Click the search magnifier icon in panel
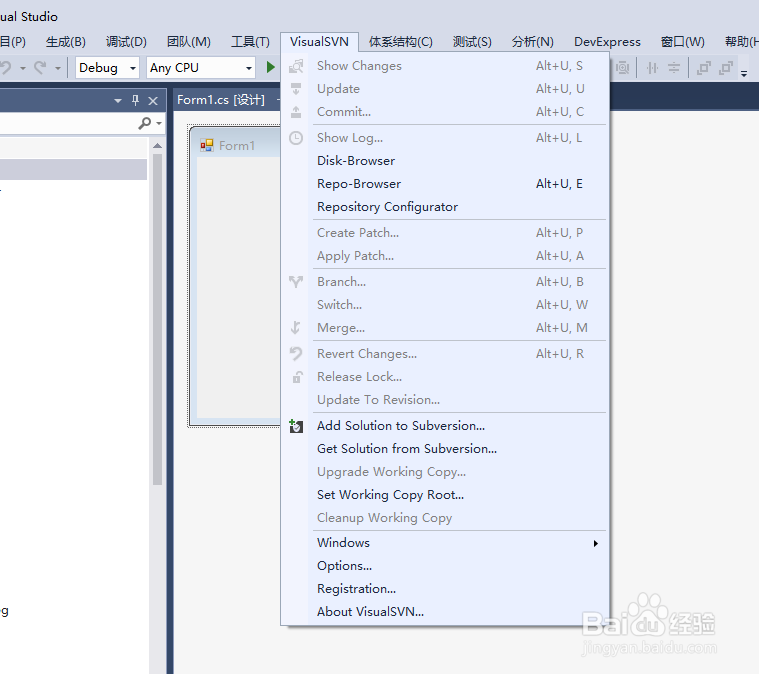Image resolution: width=759 pixels, height=674 pixels. click(x=144, y=123)
